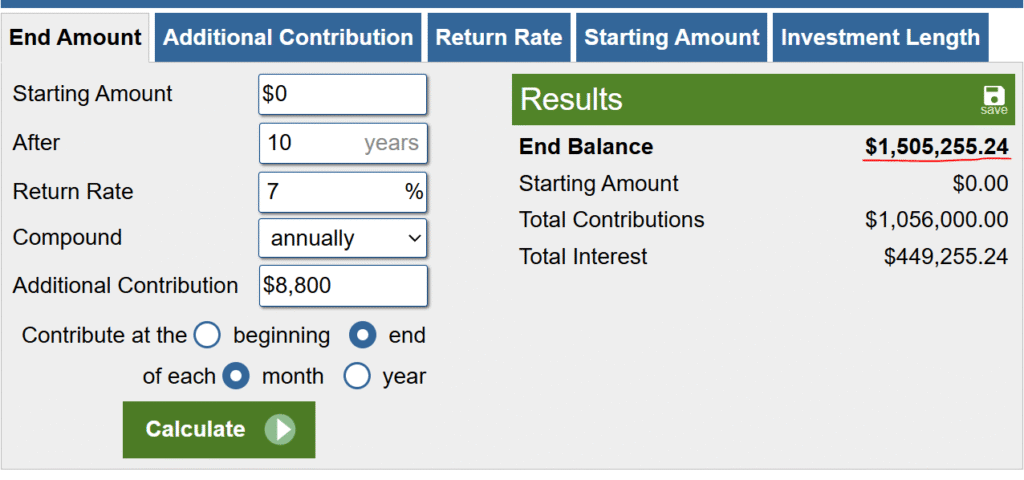Click the green Results header bar

click(740, 99)
